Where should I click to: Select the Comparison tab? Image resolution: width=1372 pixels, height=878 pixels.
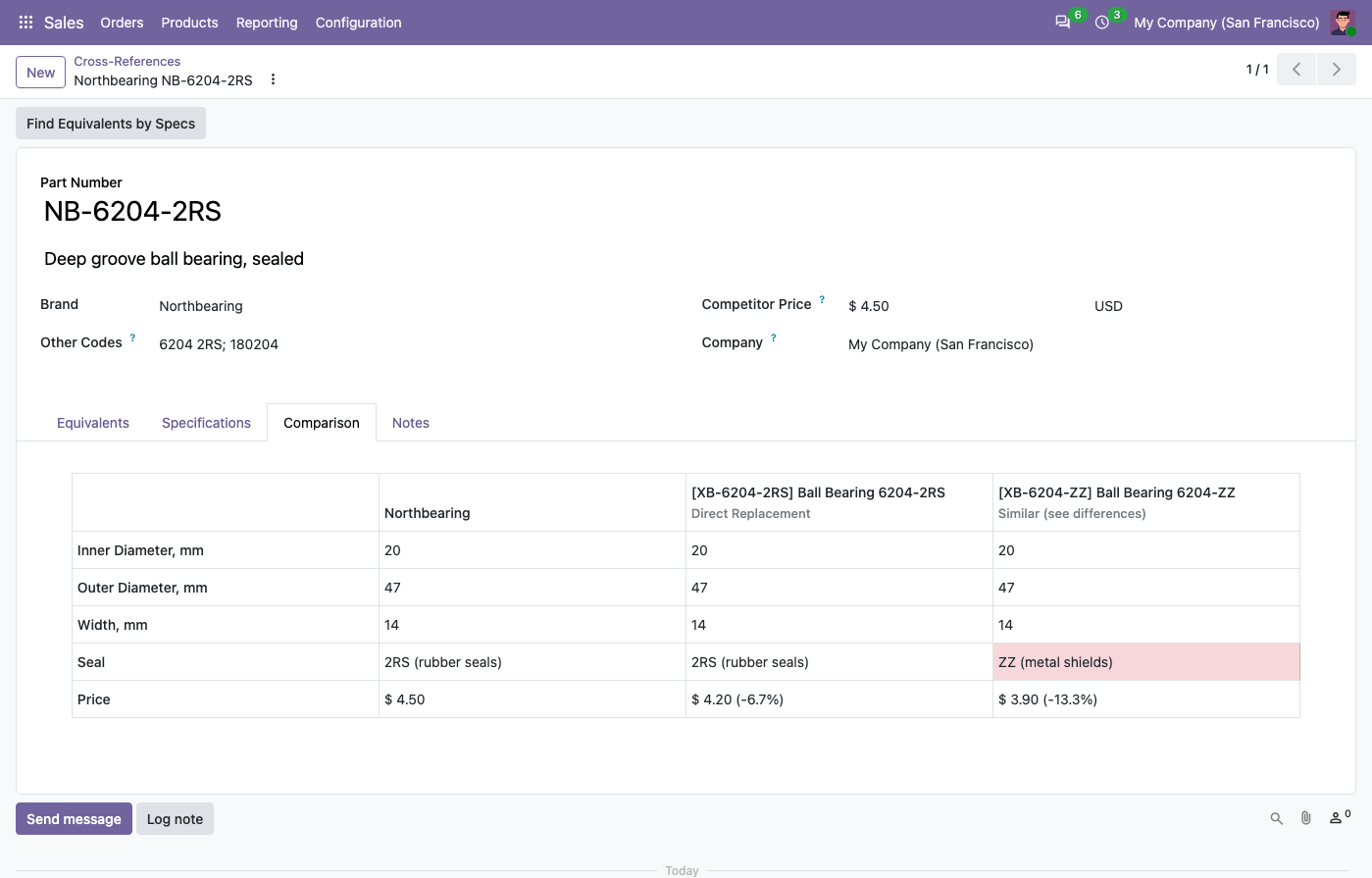coord(322,423)
